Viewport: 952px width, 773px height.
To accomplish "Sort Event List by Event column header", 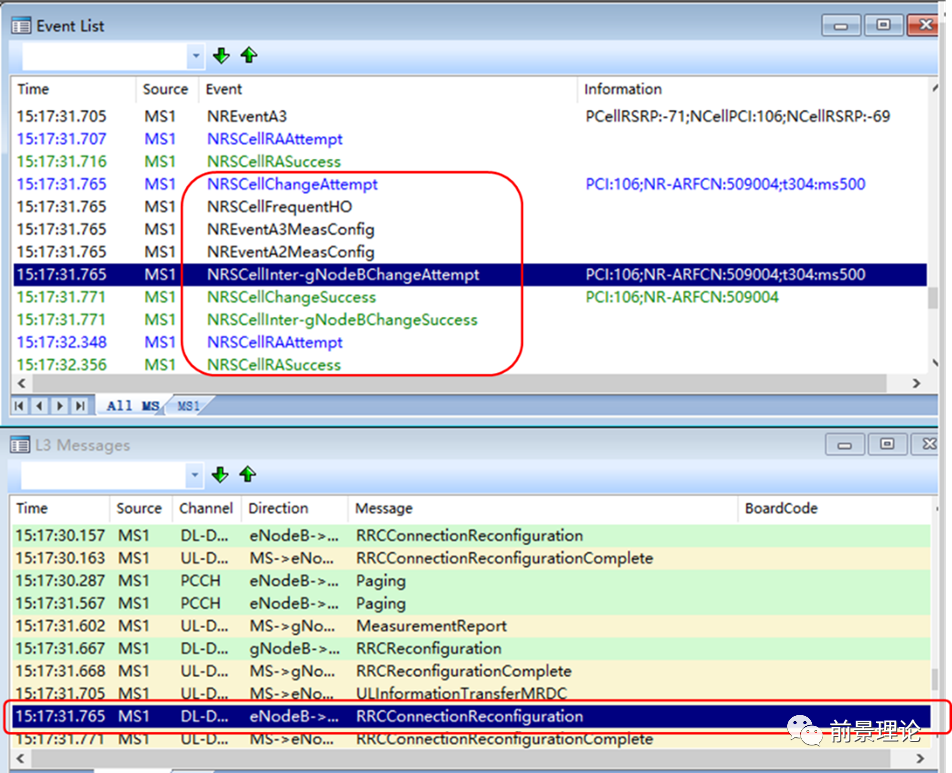I will [x=387, y=89].
